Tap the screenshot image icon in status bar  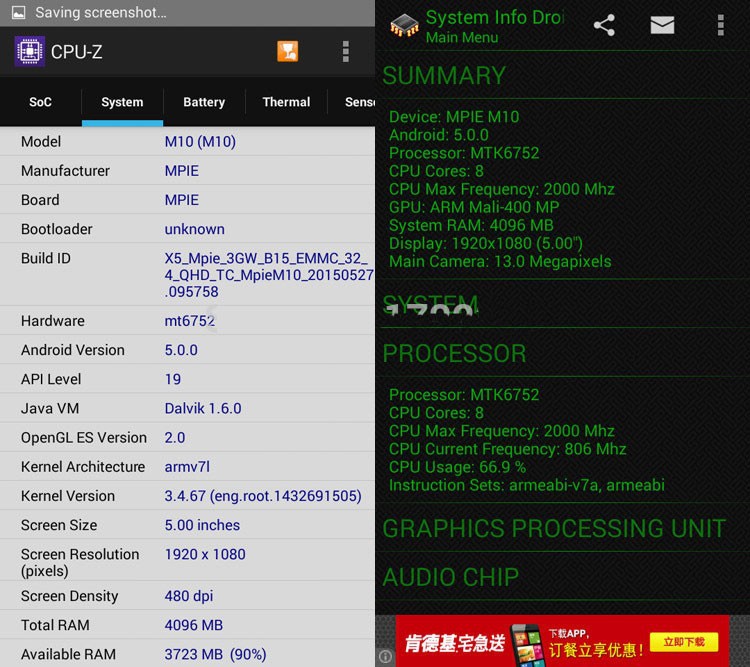(x=18, y=13)
